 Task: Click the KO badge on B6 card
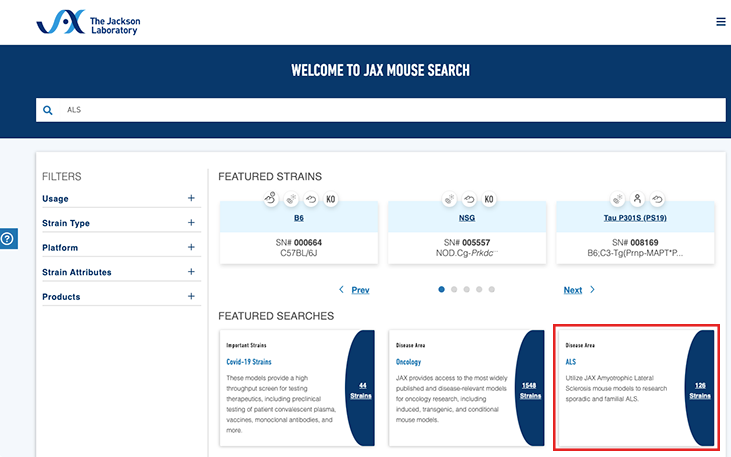(x=331, y=200)
